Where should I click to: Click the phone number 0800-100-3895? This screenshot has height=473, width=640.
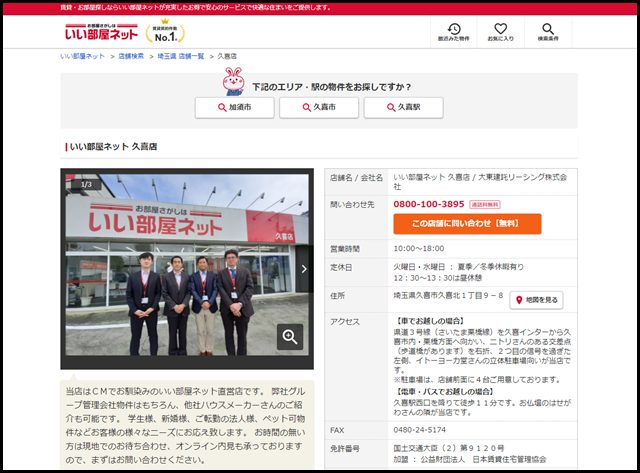point(429,204)
